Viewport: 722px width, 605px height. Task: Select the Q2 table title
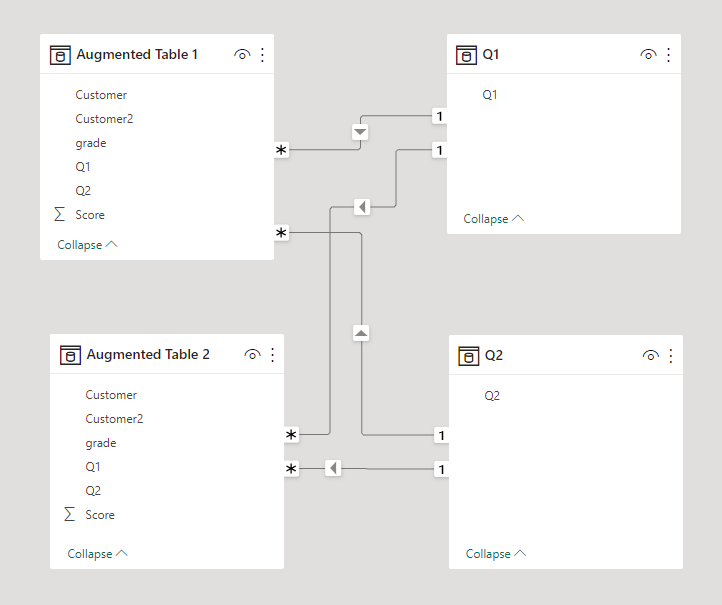tap(494, 355)
